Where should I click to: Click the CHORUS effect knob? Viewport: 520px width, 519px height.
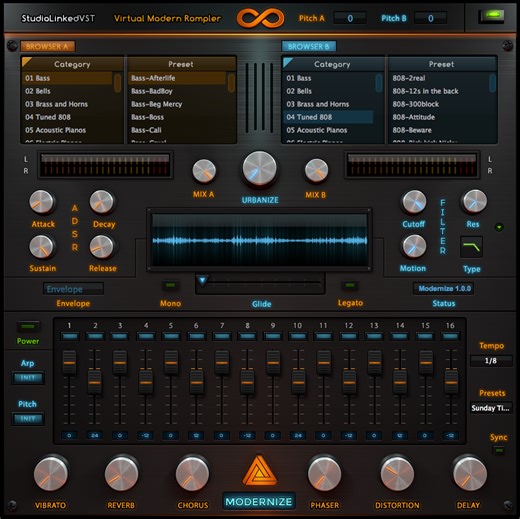coord(192,474)
